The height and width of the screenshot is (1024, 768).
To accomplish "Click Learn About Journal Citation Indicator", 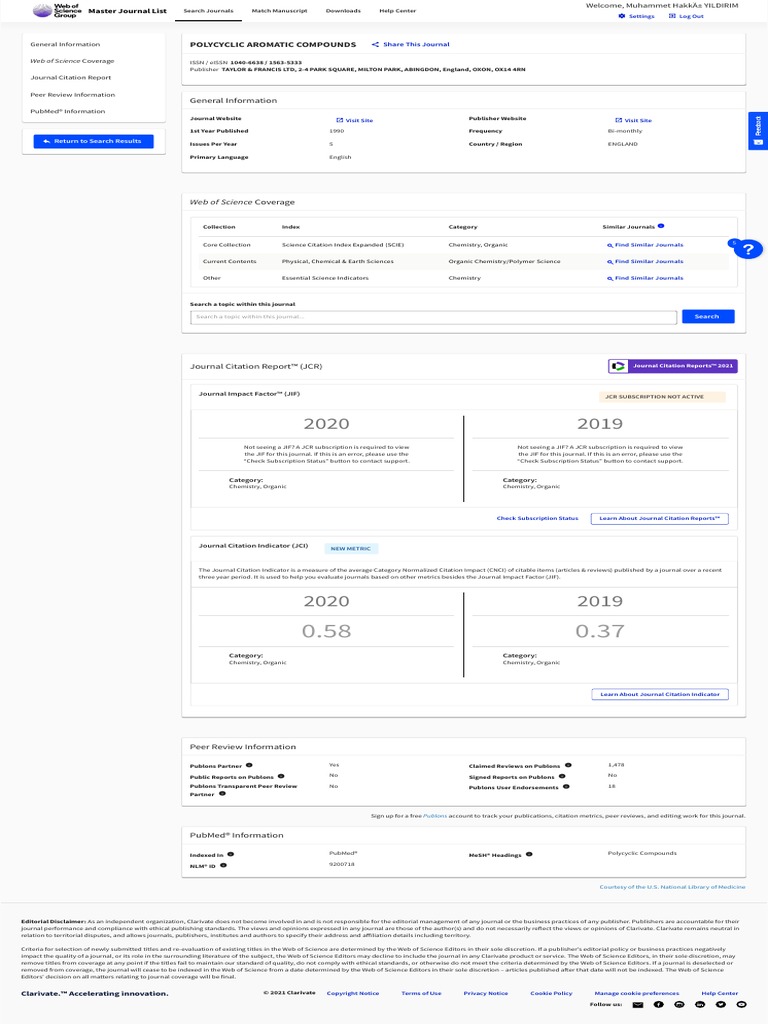I will pos(660,694).
